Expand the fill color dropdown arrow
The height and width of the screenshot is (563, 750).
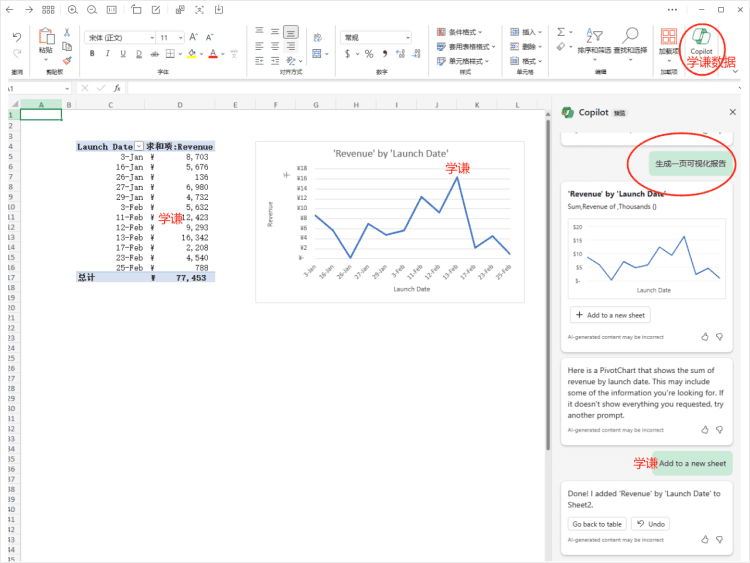[201, 54]
